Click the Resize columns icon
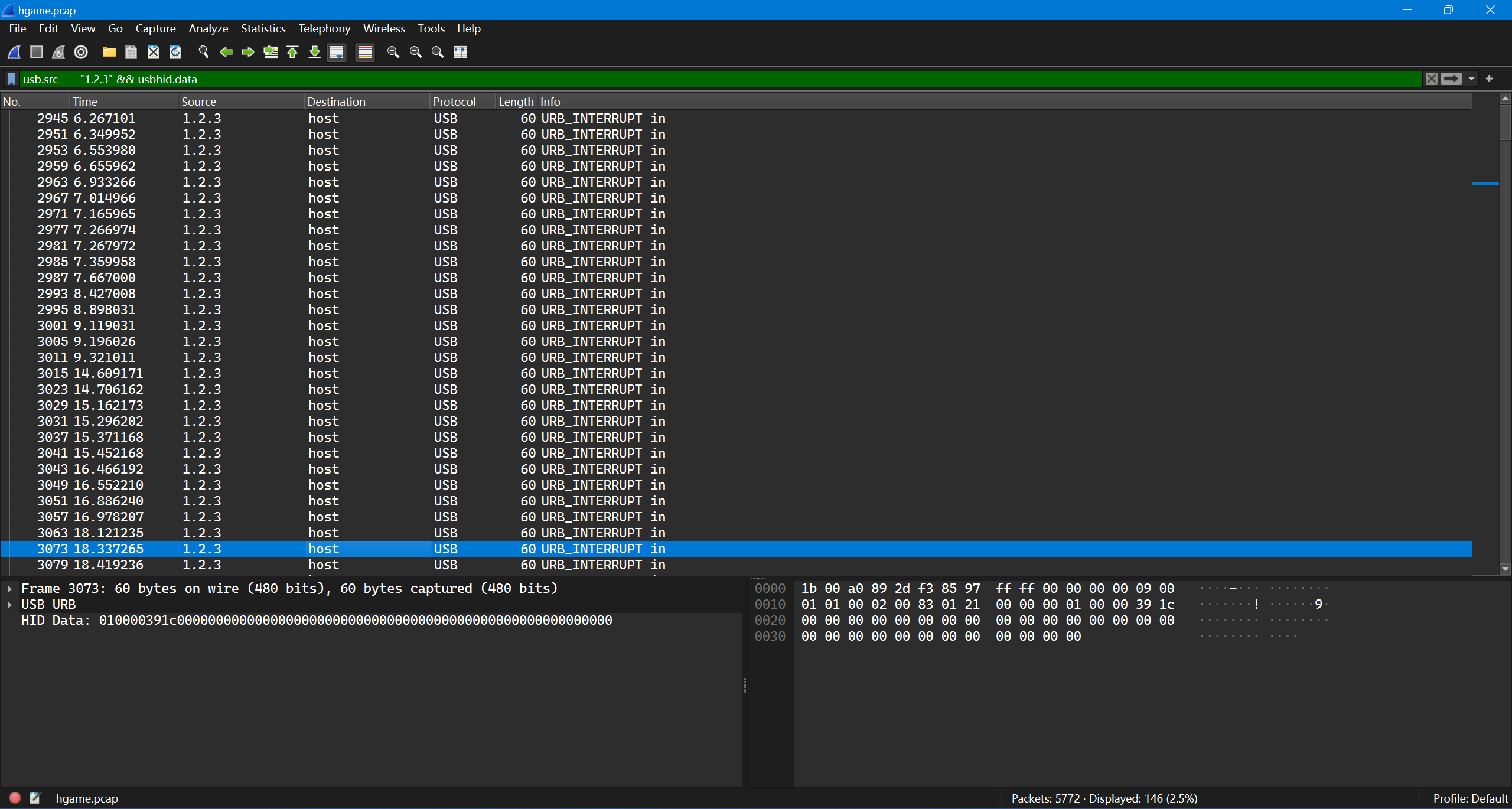 [x=460, y=52]
